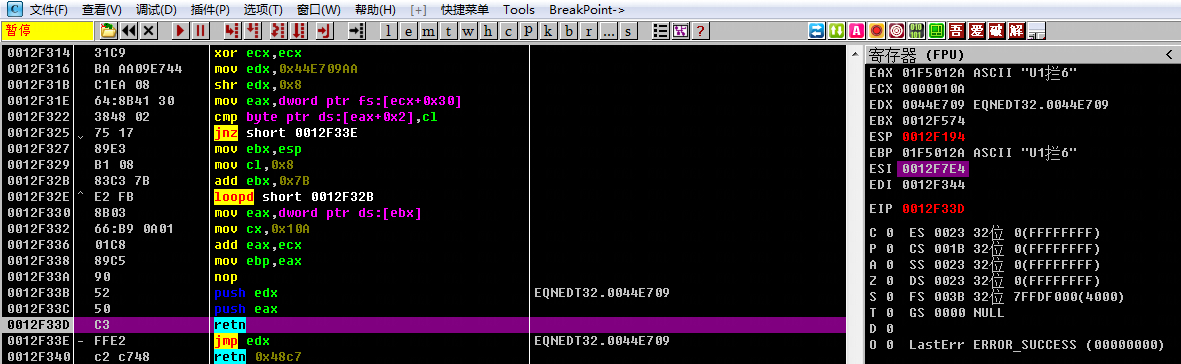Open the 调试(D) debug menu

[x=157, y=10]
